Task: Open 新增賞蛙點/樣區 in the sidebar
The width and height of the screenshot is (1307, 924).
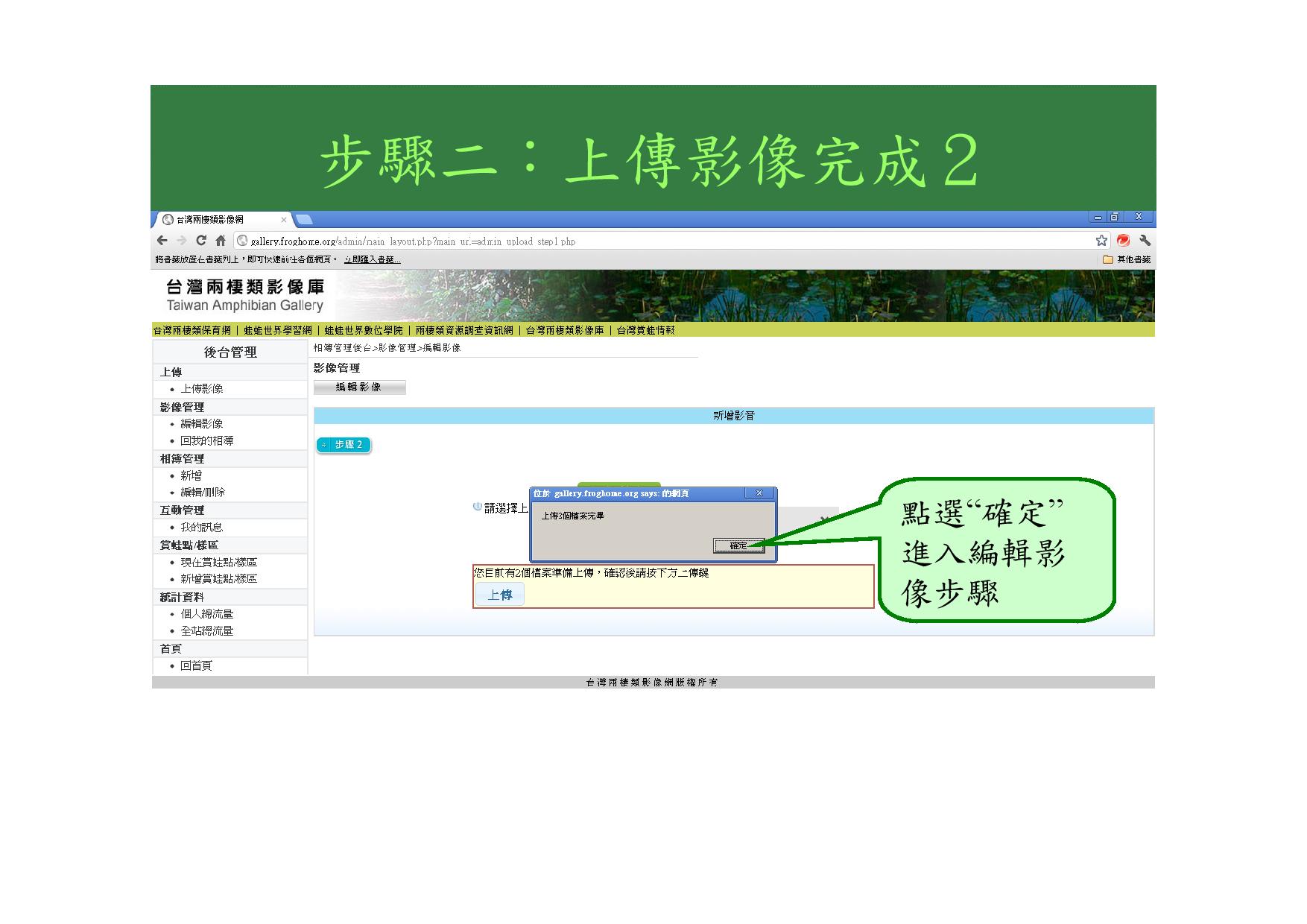Action: click(219, 578)
